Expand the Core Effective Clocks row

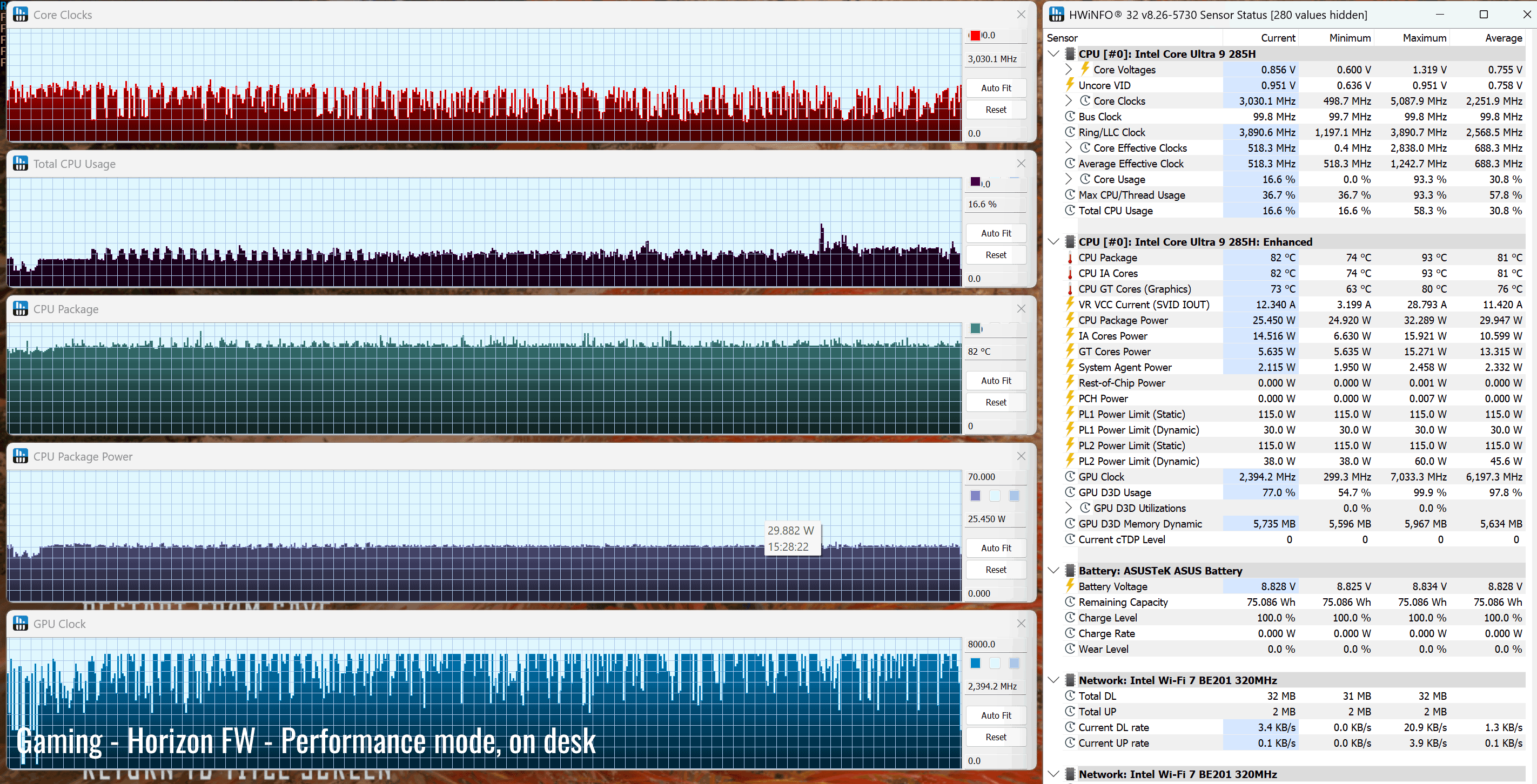(x=1069, y=148)
